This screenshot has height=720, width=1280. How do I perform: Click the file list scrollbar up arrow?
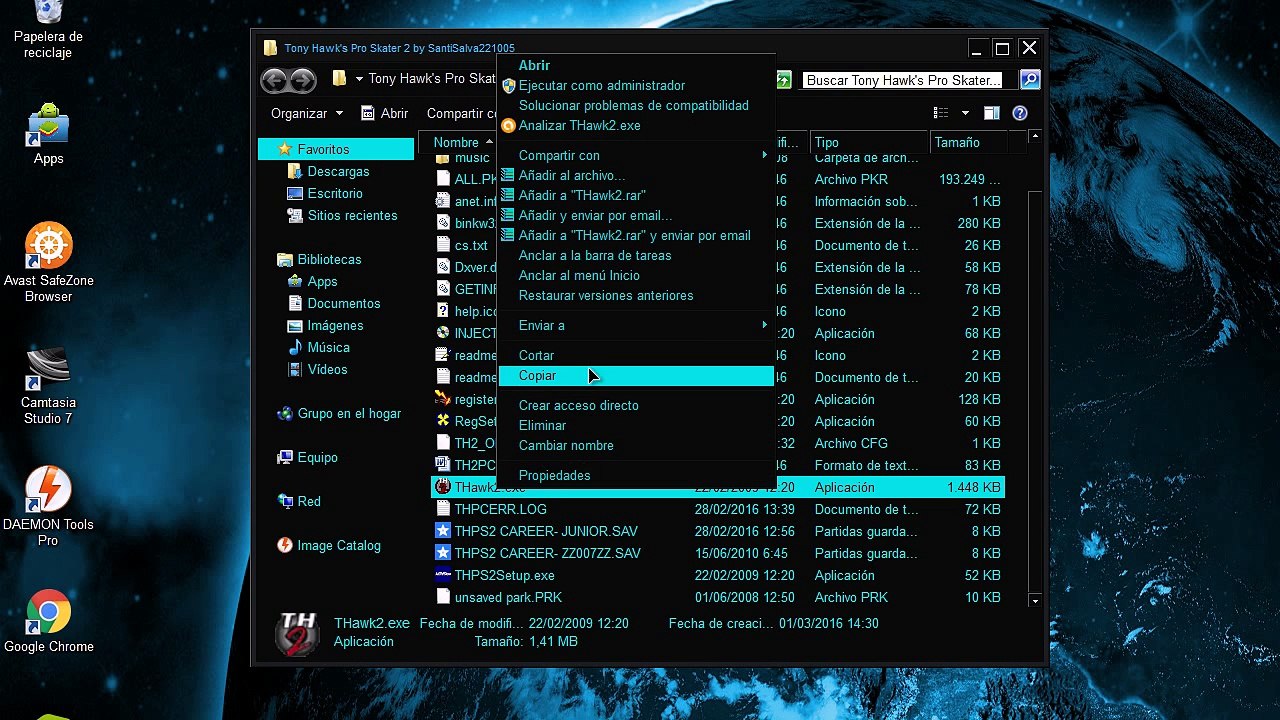[x=1035, y=136]
